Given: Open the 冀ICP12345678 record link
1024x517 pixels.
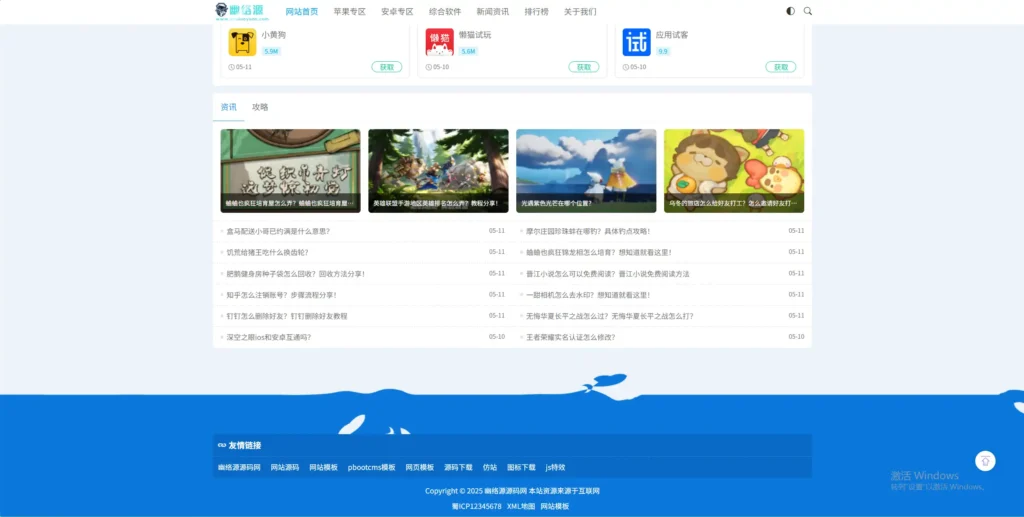Looking at the screenshot, I should coord(477,507).
